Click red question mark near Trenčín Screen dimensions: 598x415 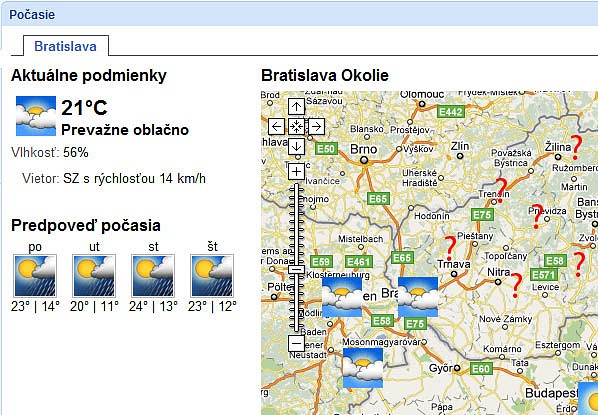point(502,190)
